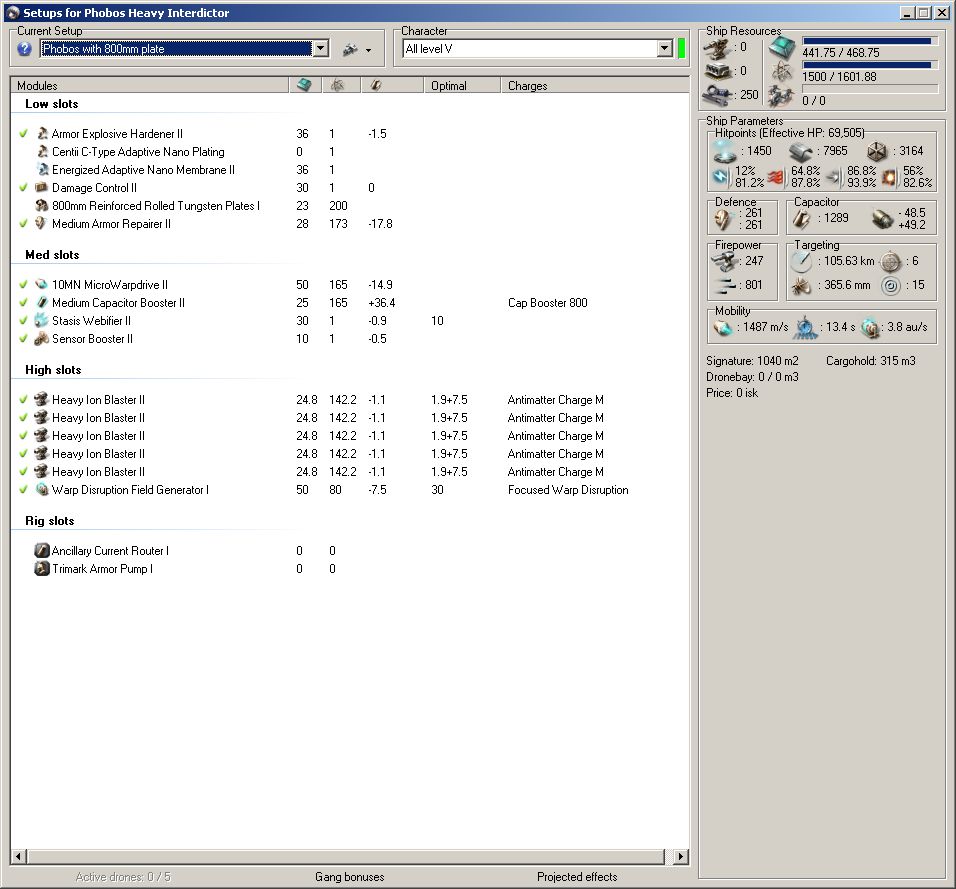Toggle the Armor Explosive Hardener II active checkmark
This screenshot has width=956, height=889.
click(x=23, y=134)
